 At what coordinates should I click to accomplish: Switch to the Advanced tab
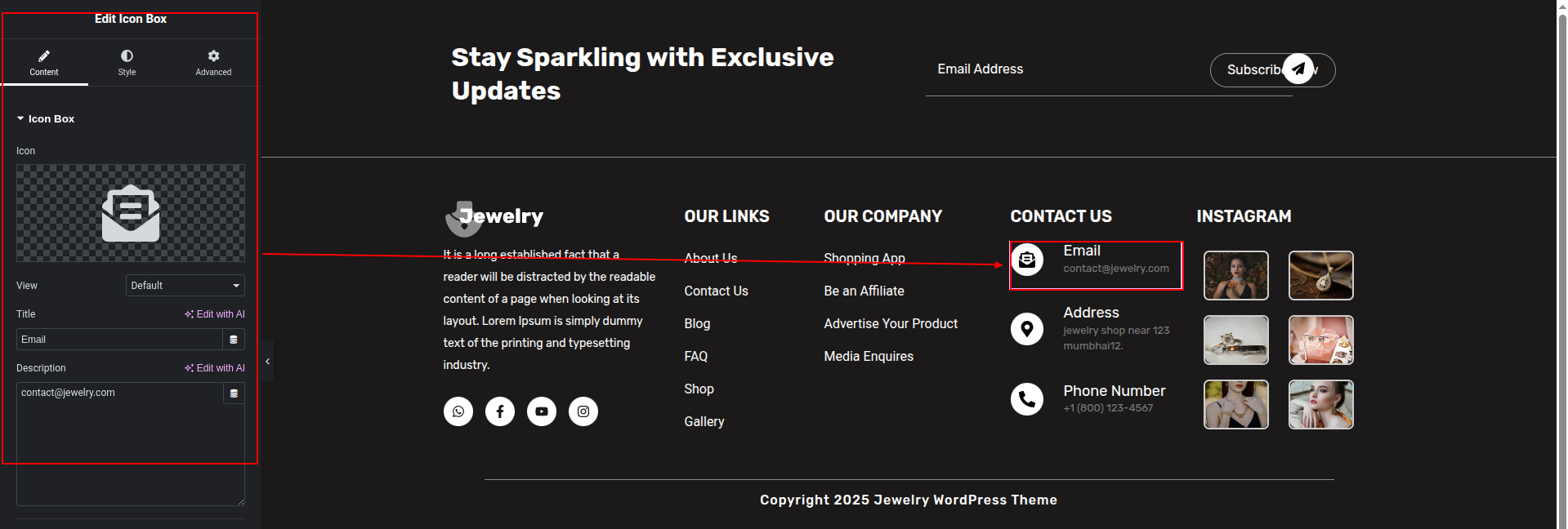click(x=213, y=63)
